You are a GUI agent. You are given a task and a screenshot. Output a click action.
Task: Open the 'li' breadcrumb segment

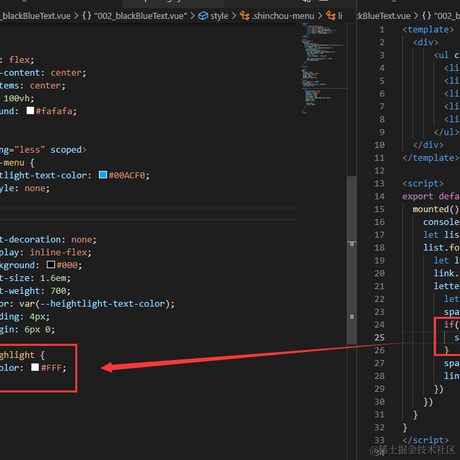(340, 16)
